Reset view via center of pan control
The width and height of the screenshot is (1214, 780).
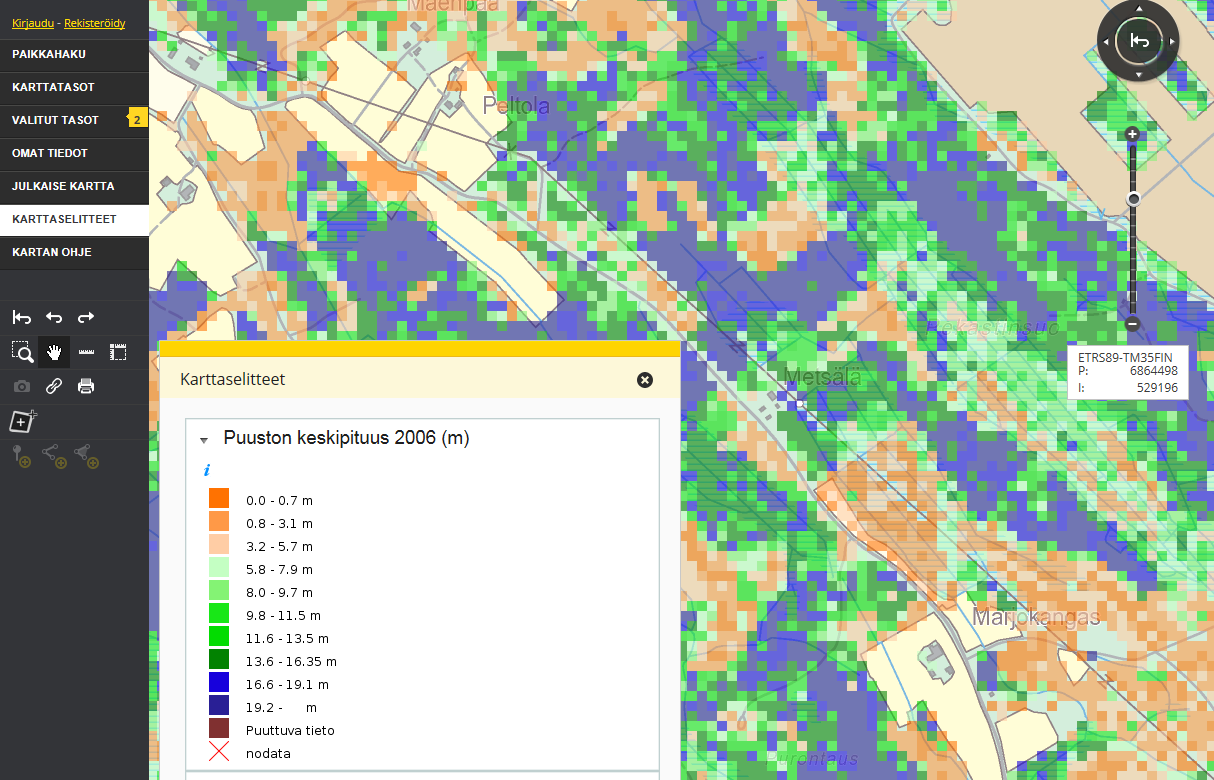coord(1138,41)
